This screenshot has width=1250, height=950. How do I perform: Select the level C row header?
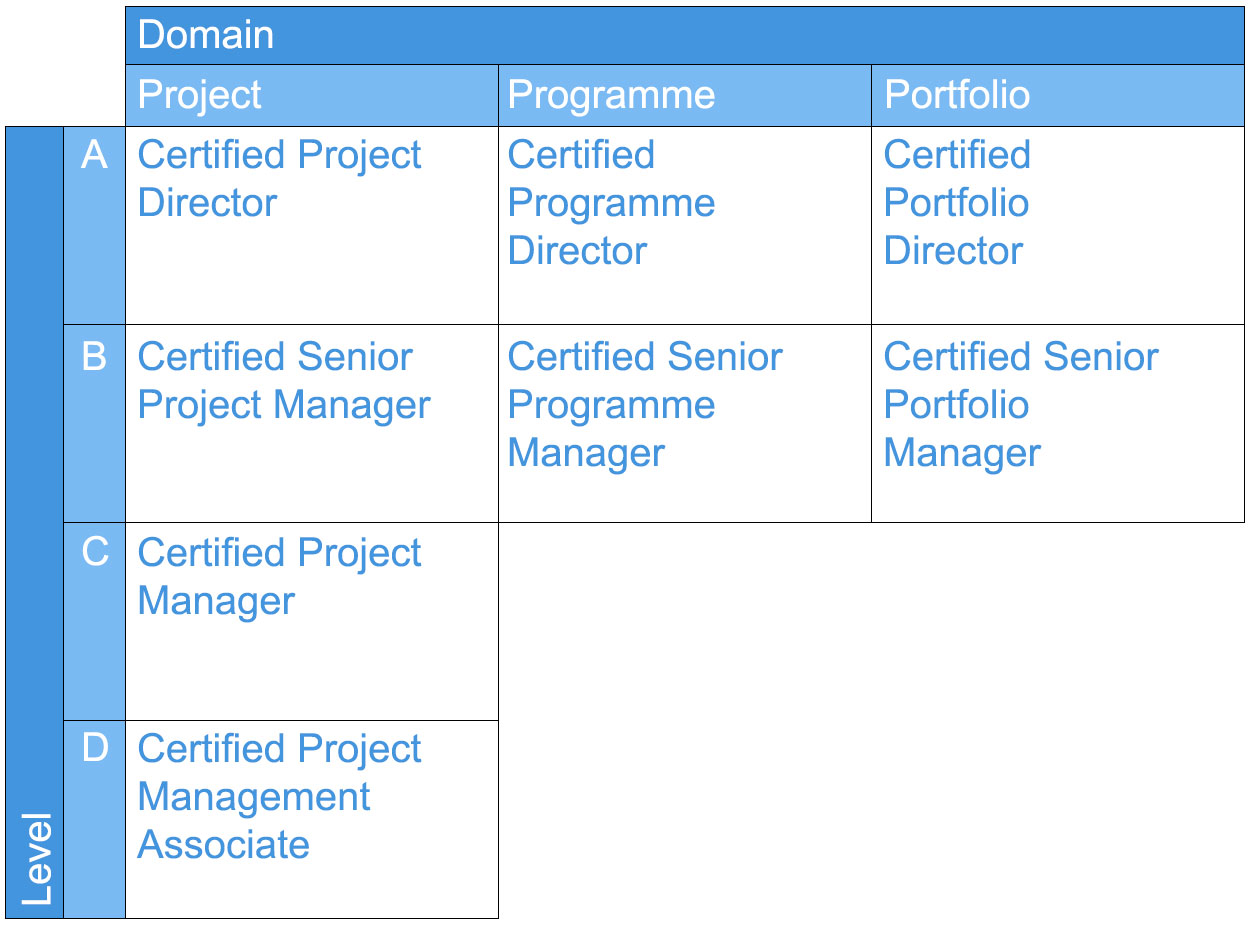click(x=94, y=552)
